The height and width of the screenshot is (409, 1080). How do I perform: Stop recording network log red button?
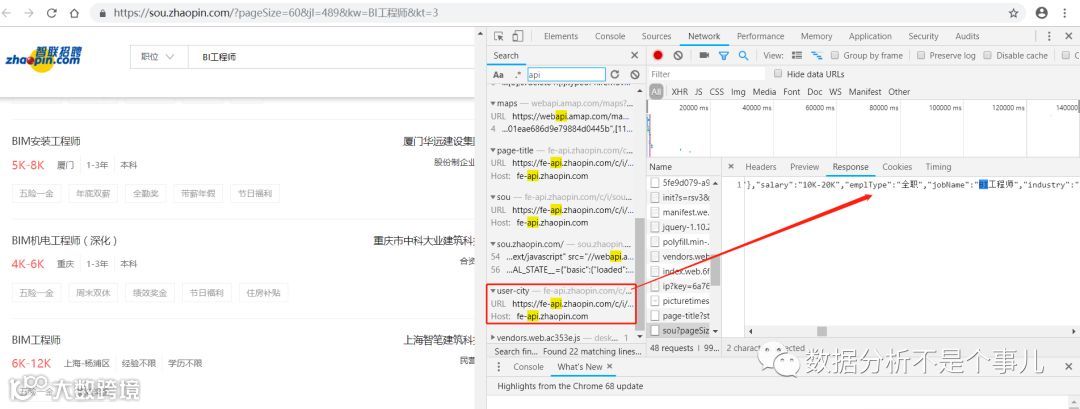pos(658,55)
